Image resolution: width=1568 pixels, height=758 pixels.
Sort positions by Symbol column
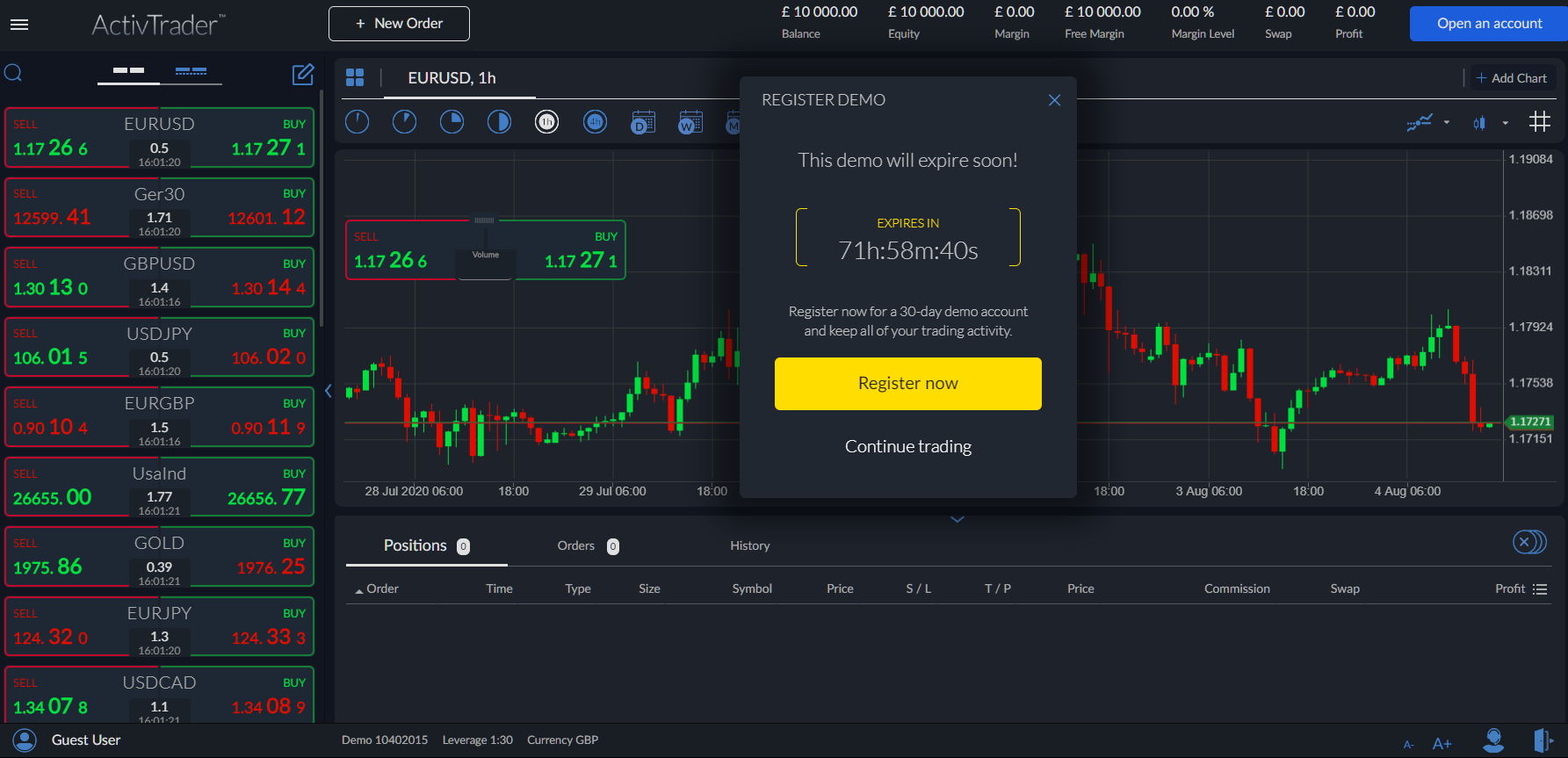752,588
